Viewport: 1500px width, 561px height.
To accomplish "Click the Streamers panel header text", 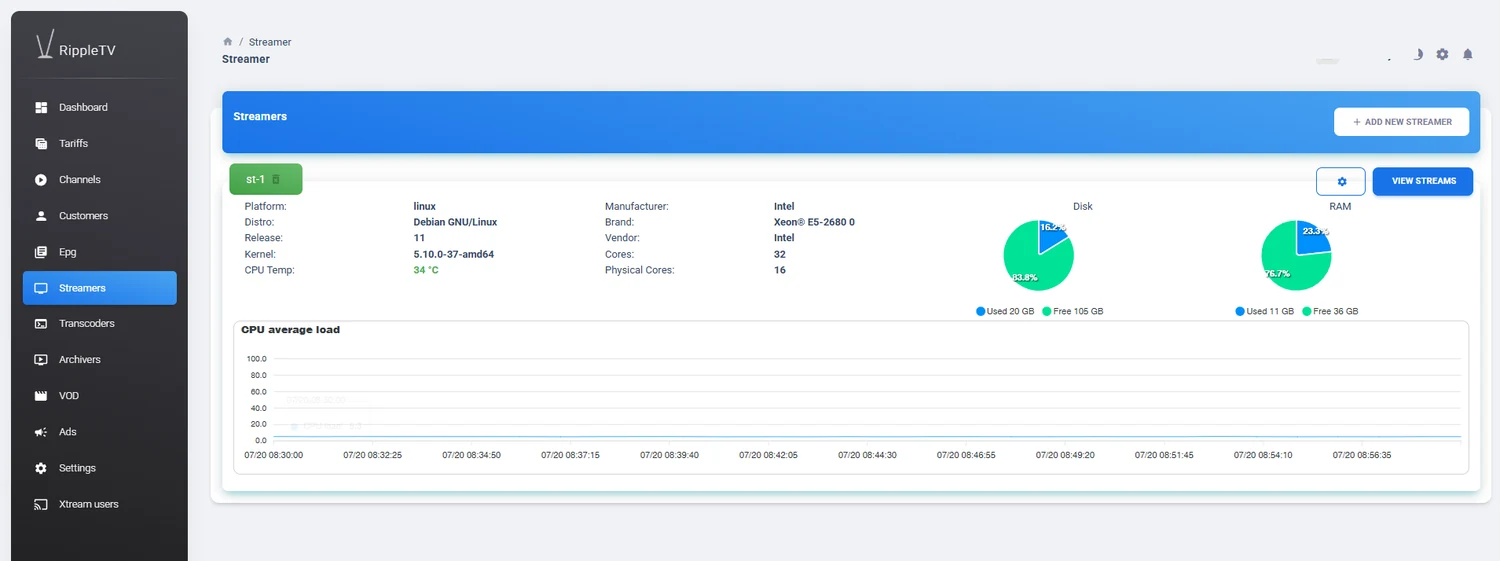I will tap(260, 117).
